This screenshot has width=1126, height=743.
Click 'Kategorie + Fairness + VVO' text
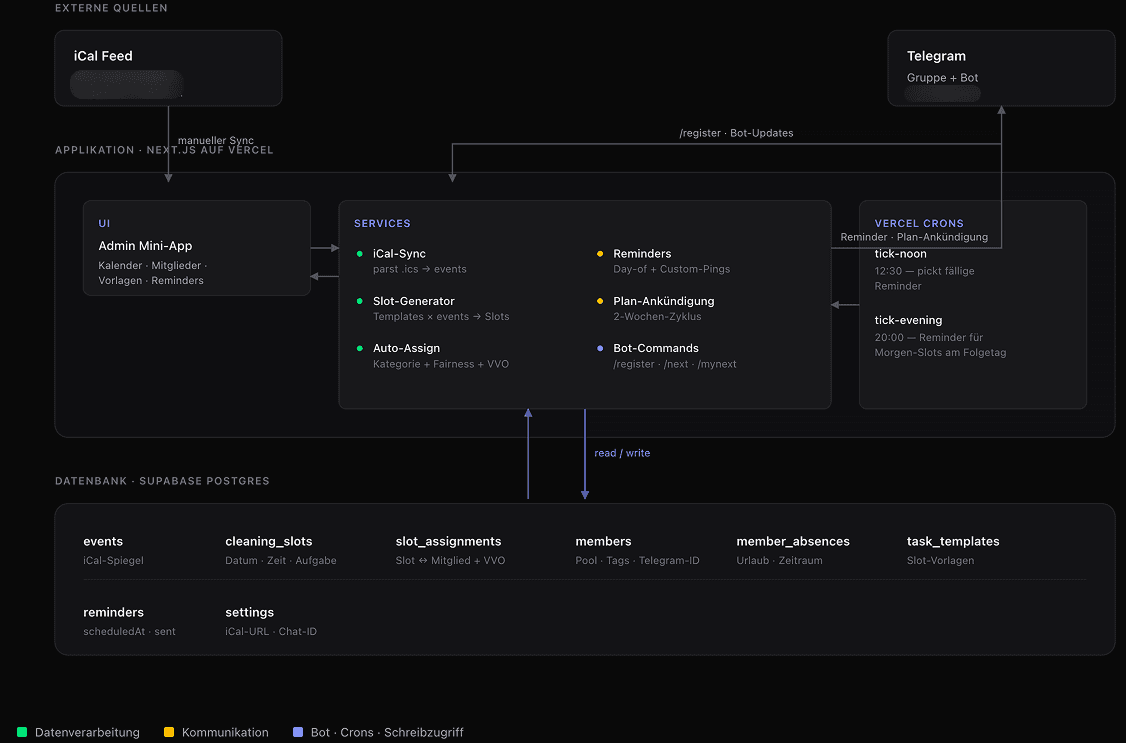[x=441, y=364]
